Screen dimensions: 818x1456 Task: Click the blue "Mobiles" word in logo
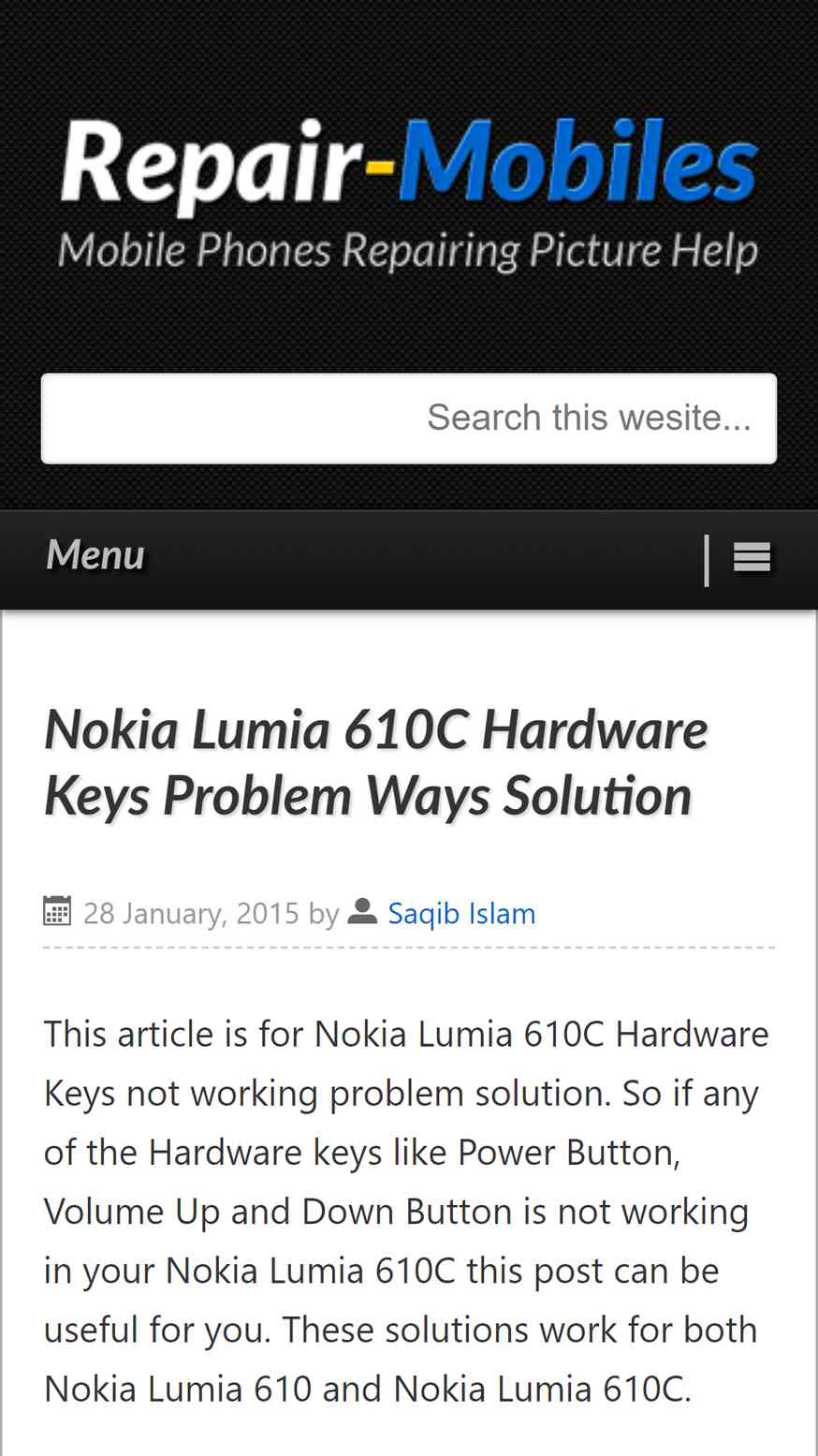pos(579,162)
